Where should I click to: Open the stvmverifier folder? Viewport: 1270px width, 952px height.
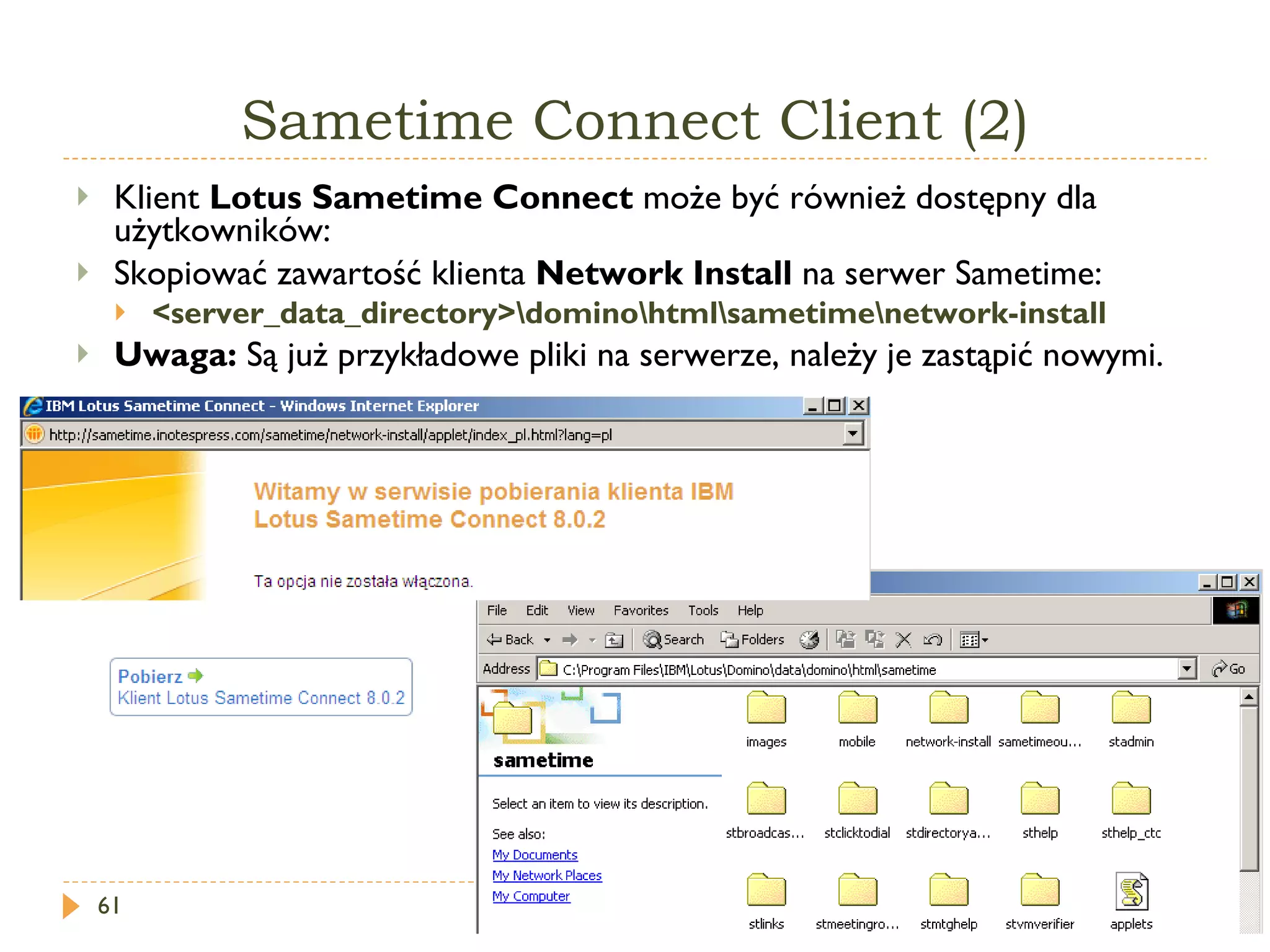(1040, 901)
